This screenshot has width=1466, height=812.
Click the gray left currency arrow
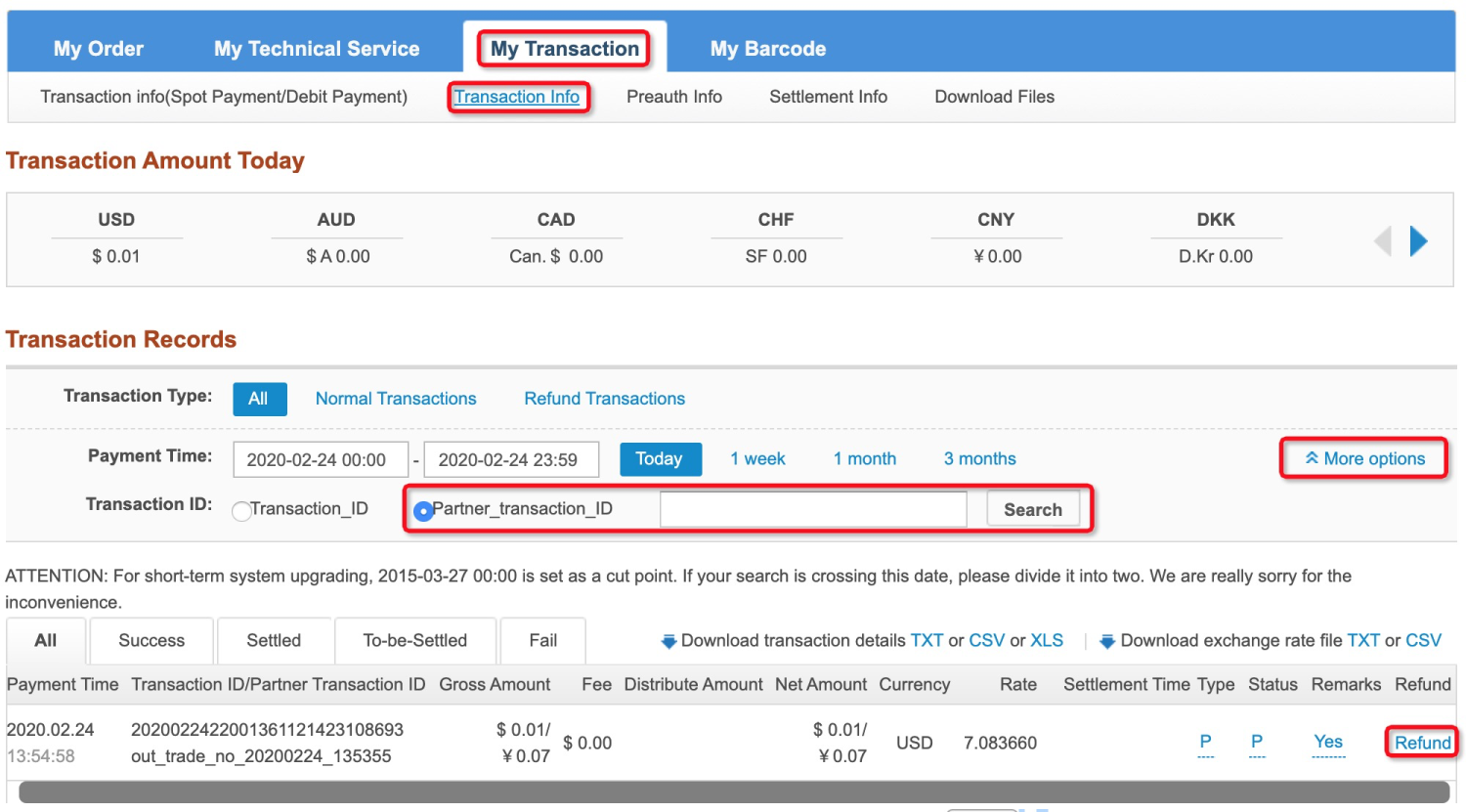click(1382, 240)
